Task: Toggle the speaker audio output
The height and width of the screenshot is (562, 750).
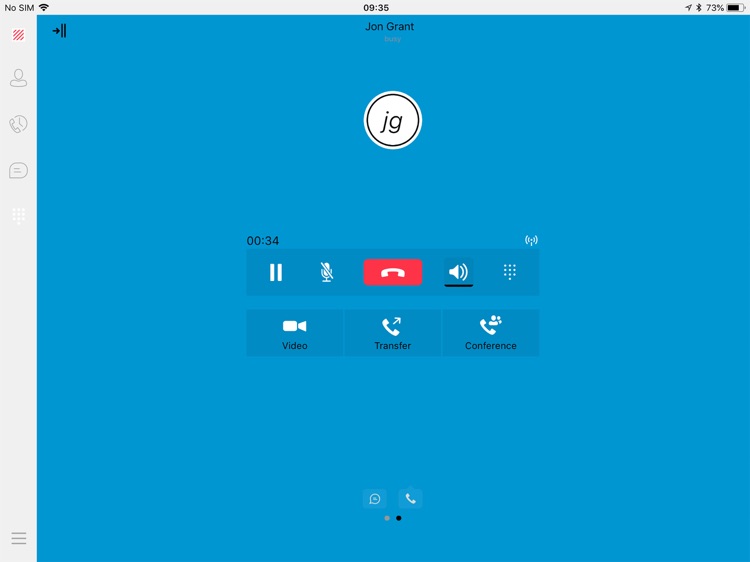Action: 458,272
